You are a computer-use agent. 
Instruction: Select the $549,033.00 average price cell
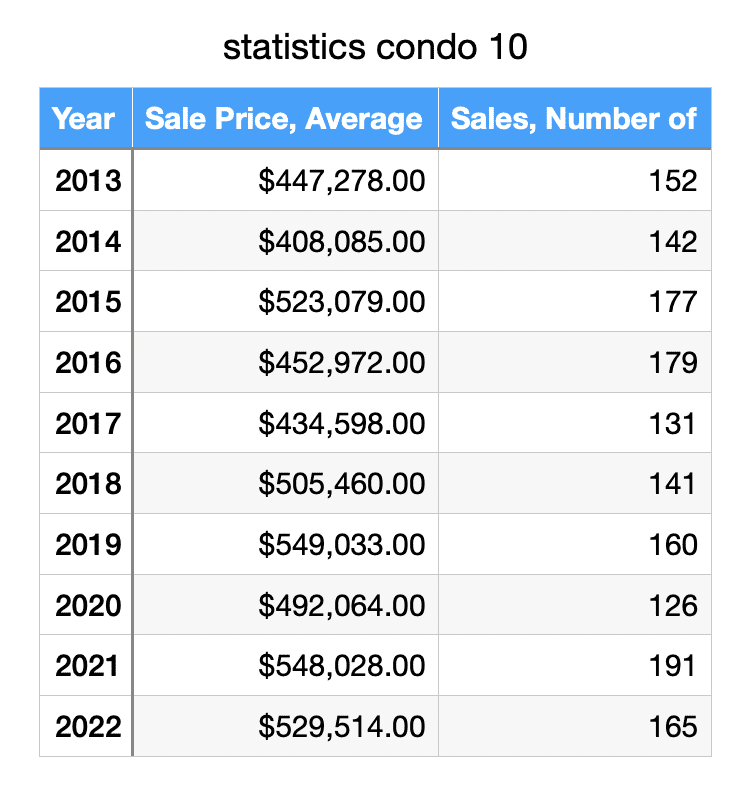coord(341,544)
